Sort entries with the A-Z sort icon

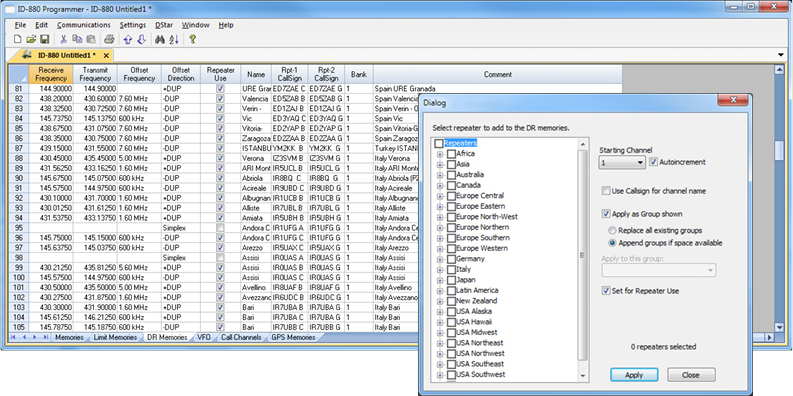coord(174,39)
